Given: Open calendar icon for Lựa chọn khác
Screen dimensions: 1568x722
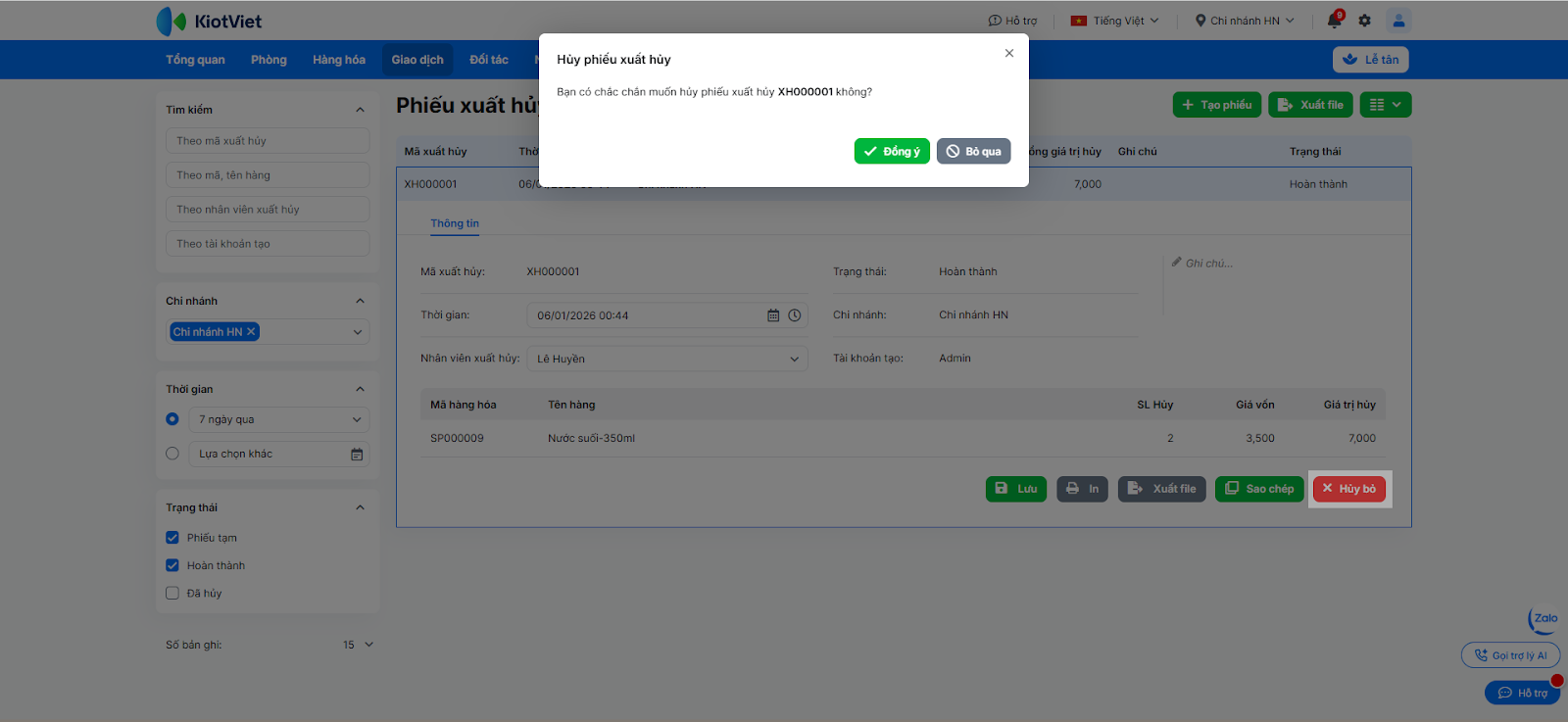Looking at the screenshot, I should 357,454.
